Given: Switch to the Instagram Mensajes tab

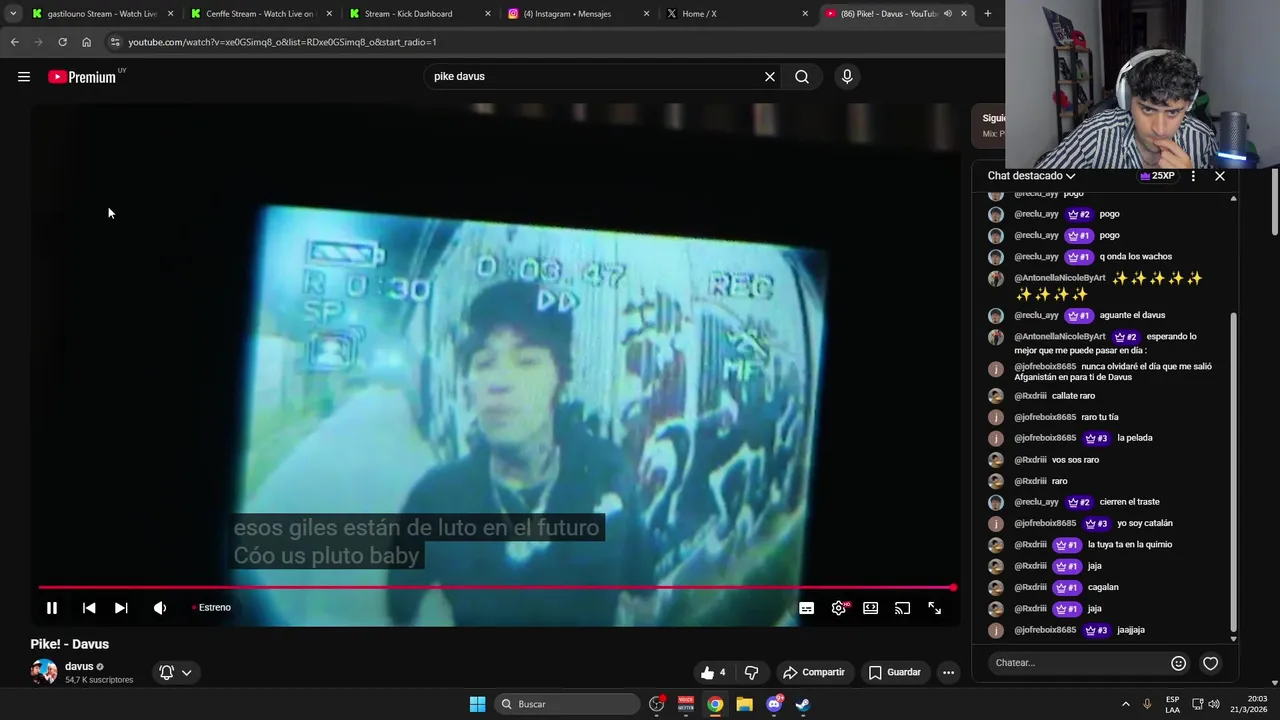Looking at the screenshot, I should tap(577, 14).
